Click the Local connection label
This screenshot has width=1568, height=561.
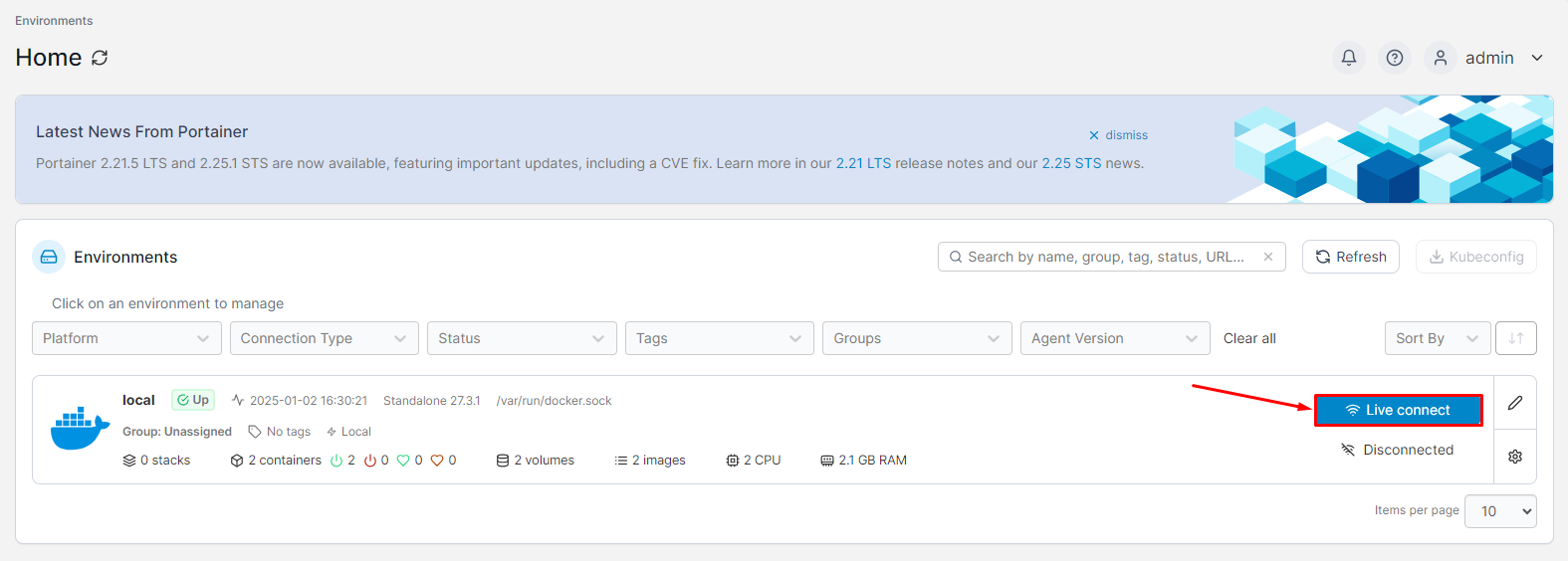click(348, 432)
